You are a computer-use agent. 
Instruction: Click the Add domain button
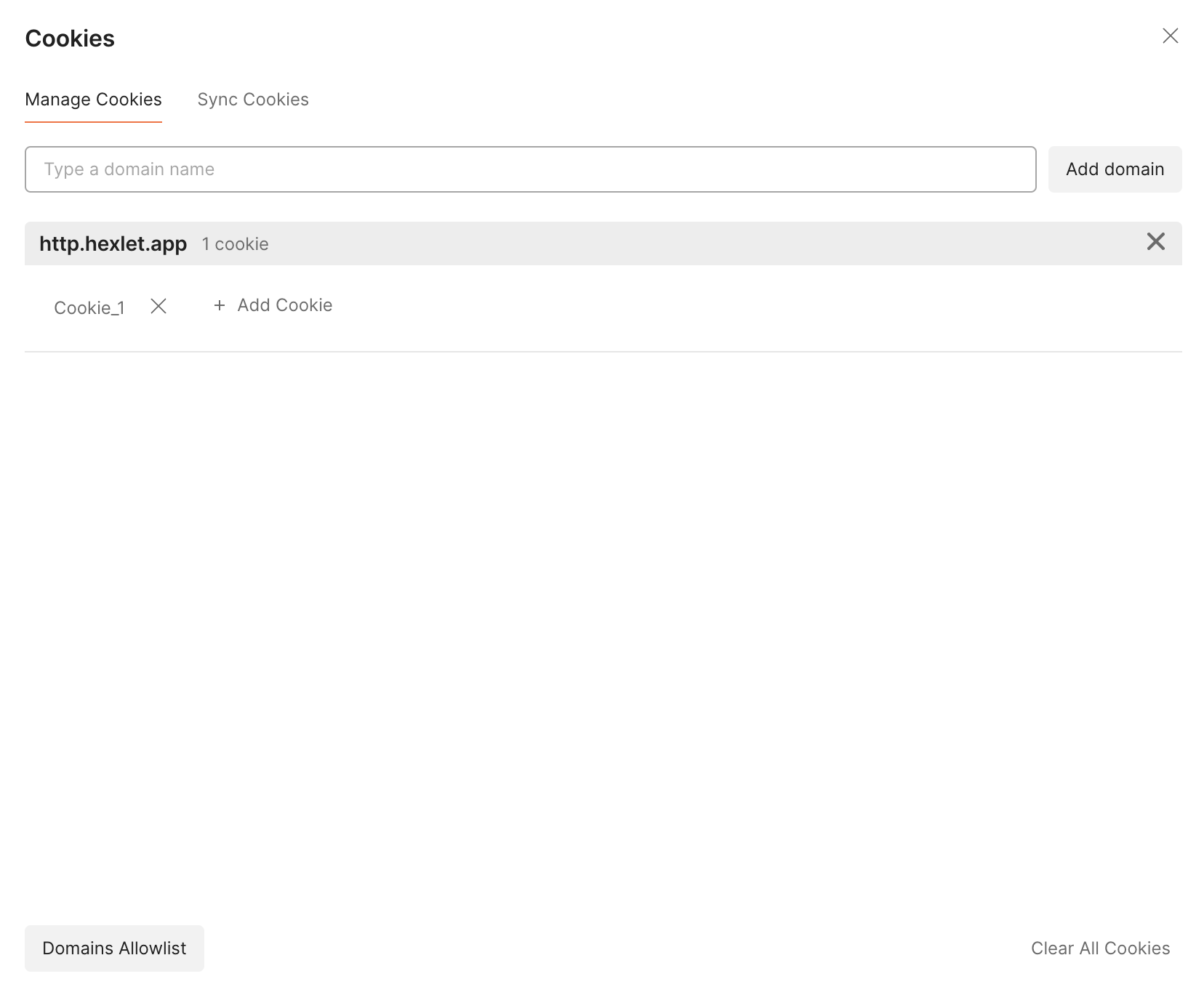click(x=1115, y=169)
